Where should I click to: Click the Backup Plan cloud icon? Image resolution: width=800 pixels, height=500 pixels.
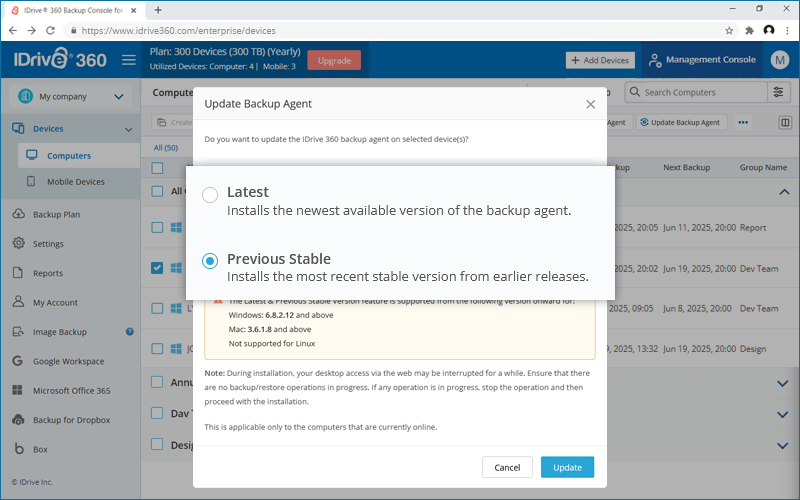pos(18,214)
